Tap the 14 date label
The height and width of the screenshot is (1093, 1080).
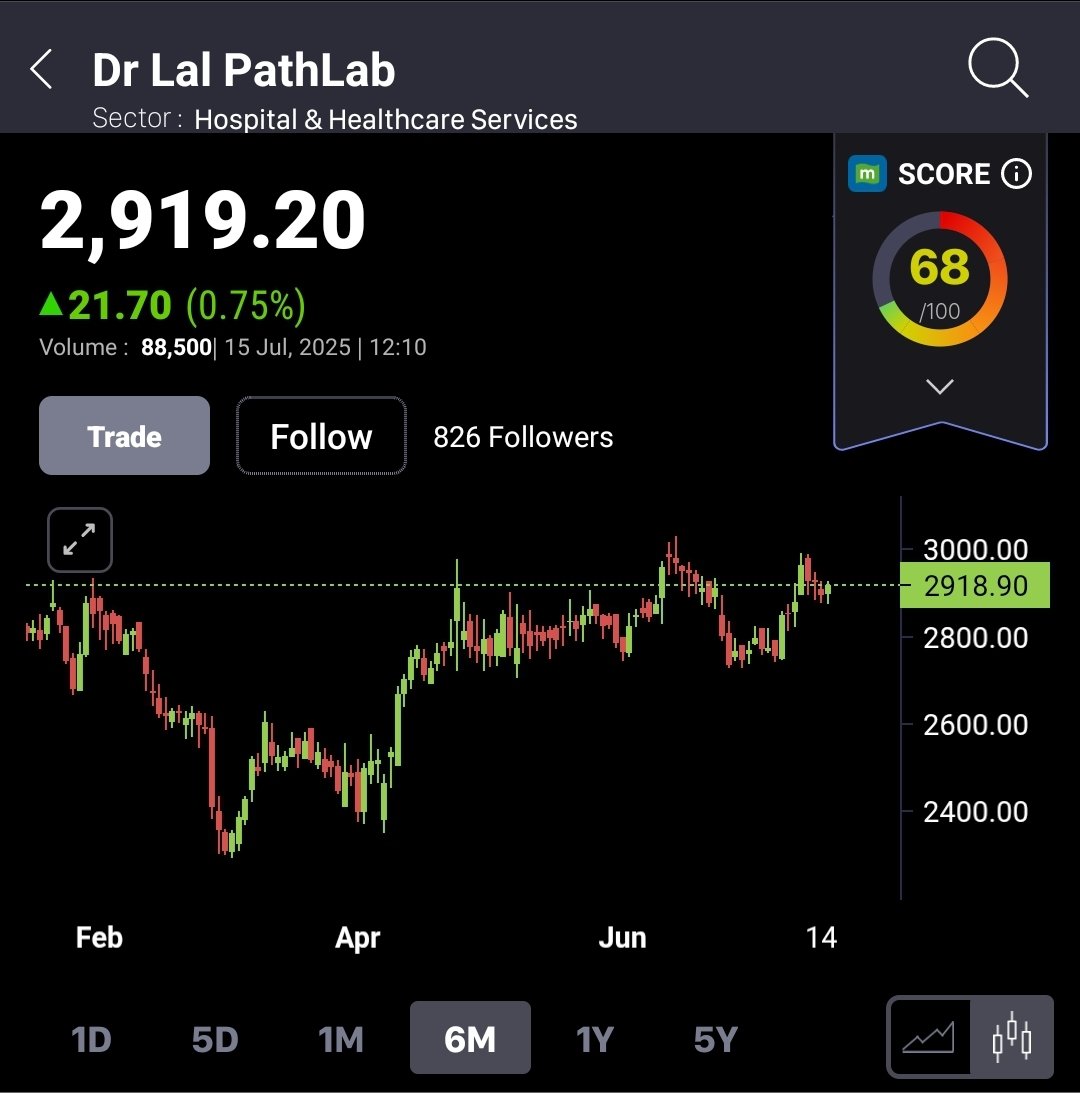[x=821, y=938]
